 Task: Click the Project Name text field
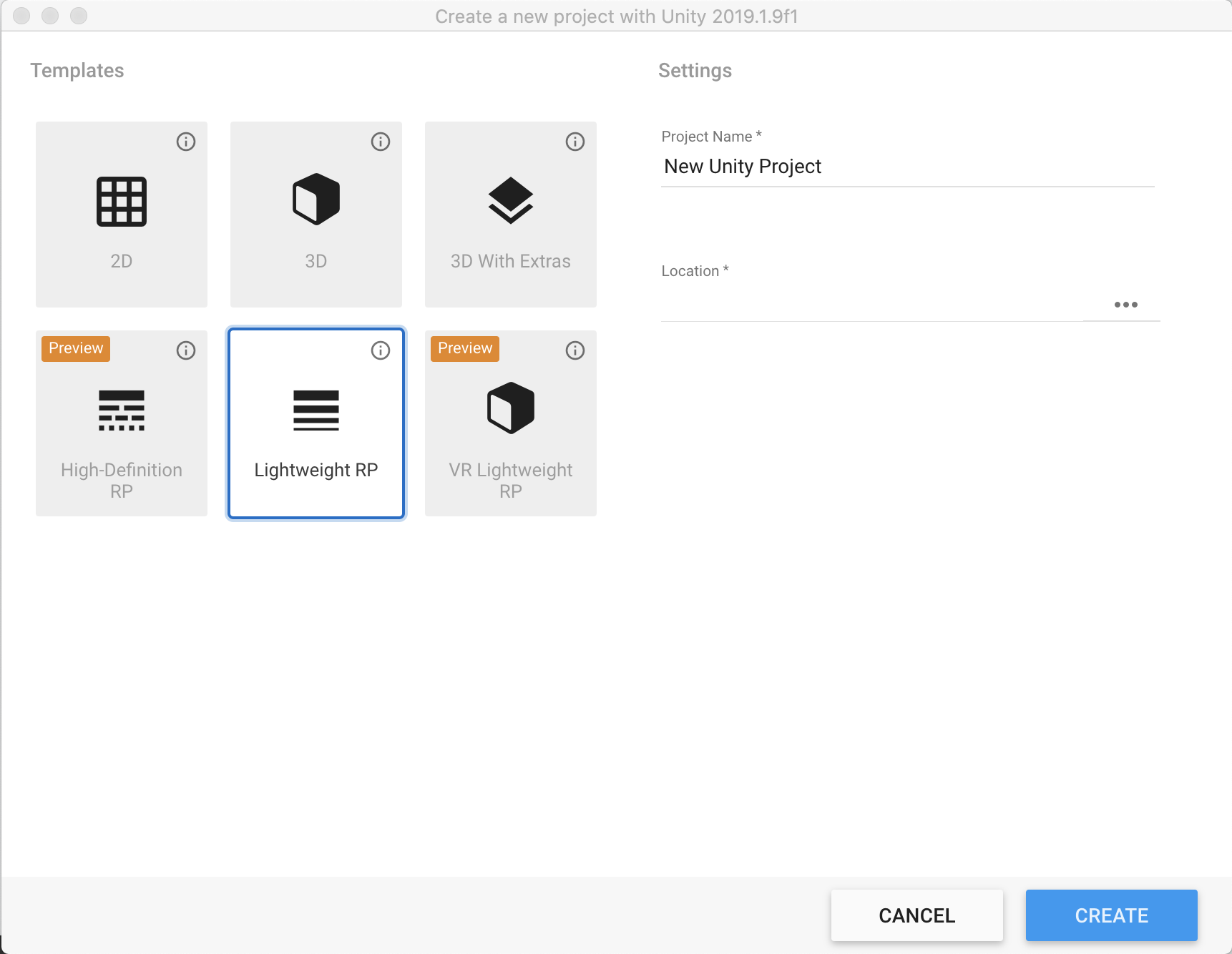[907, 167]
